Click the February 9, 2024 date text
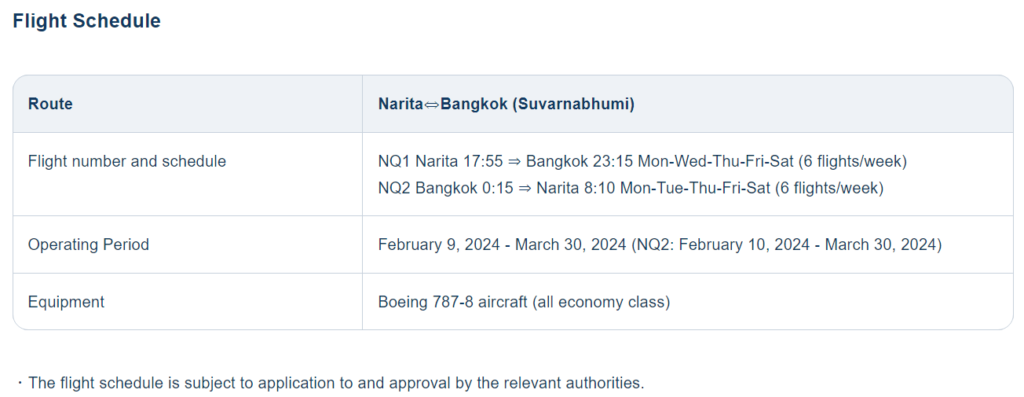 [441, 245]
